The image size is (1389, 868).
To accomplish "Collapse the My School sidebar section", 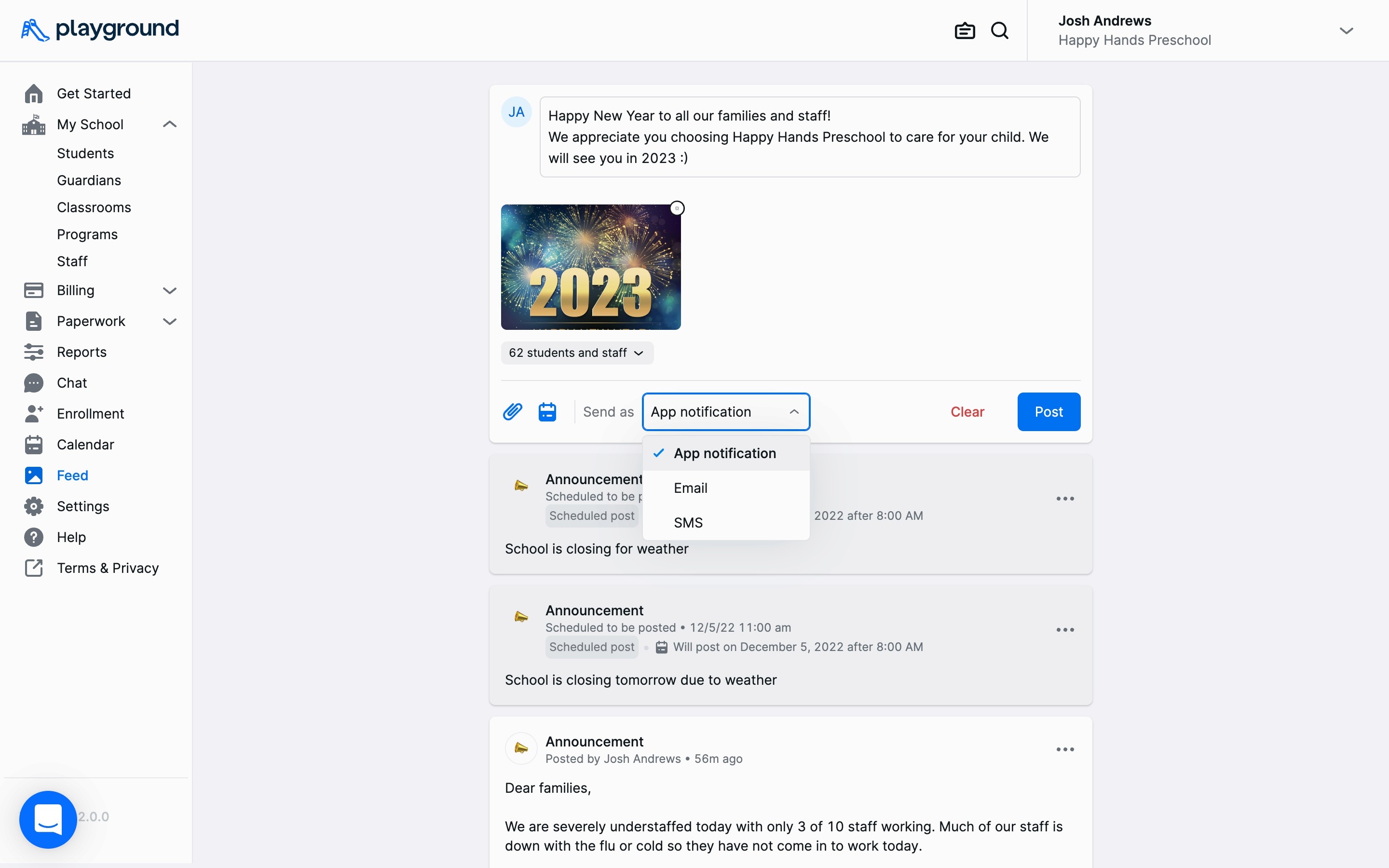I will (x=169, y=124).
